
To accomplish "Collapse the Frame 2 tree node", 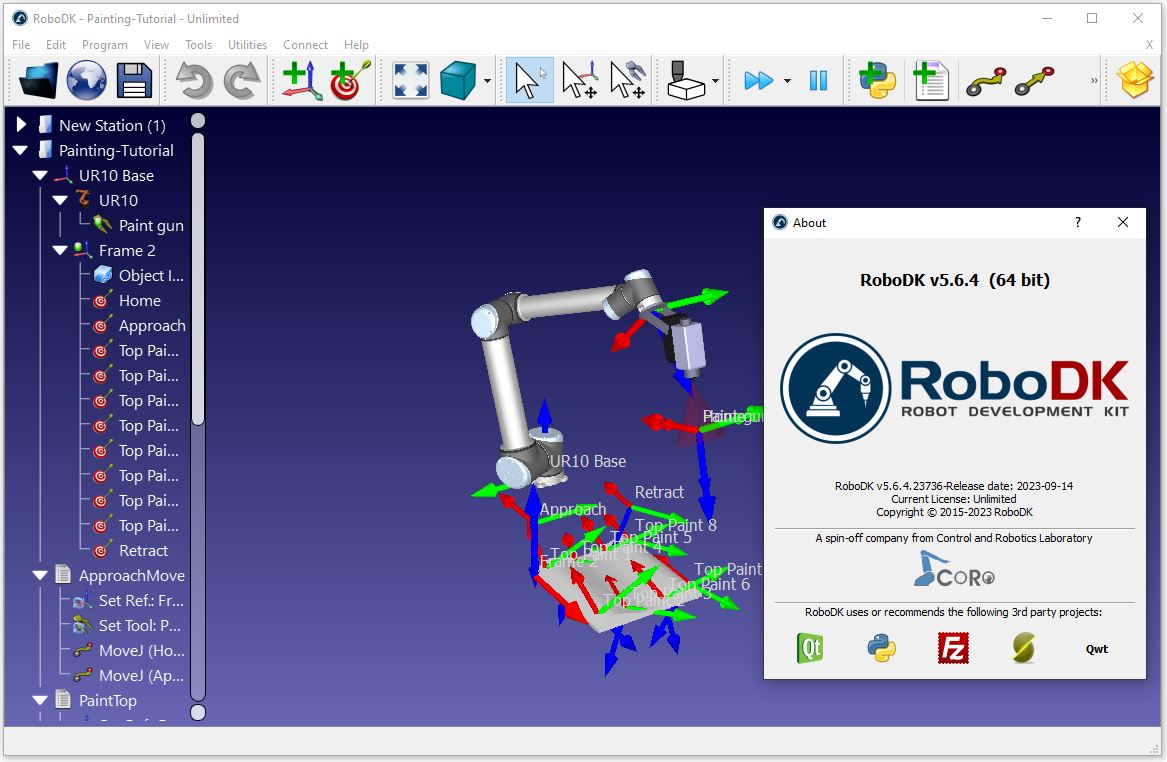I will point(60,251).
